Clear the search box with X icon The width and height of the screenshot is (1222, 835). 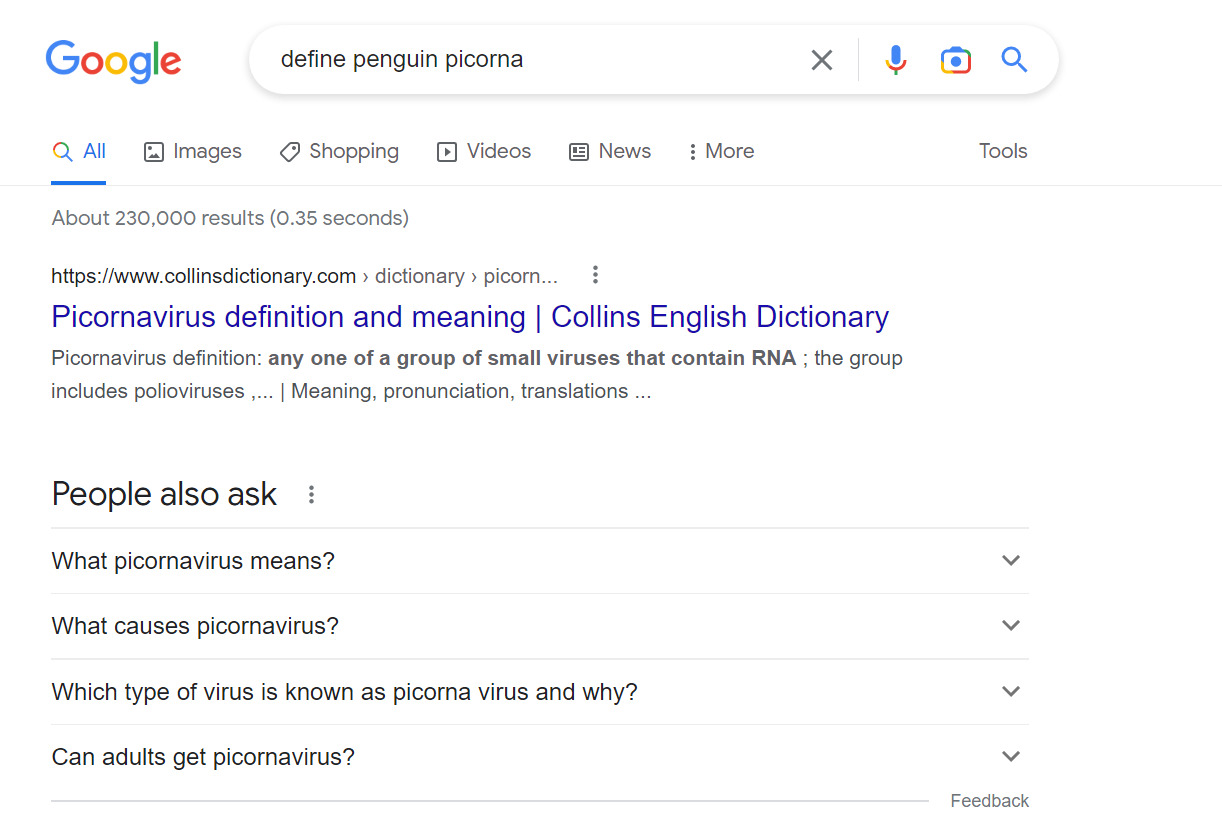coord(821,60)
